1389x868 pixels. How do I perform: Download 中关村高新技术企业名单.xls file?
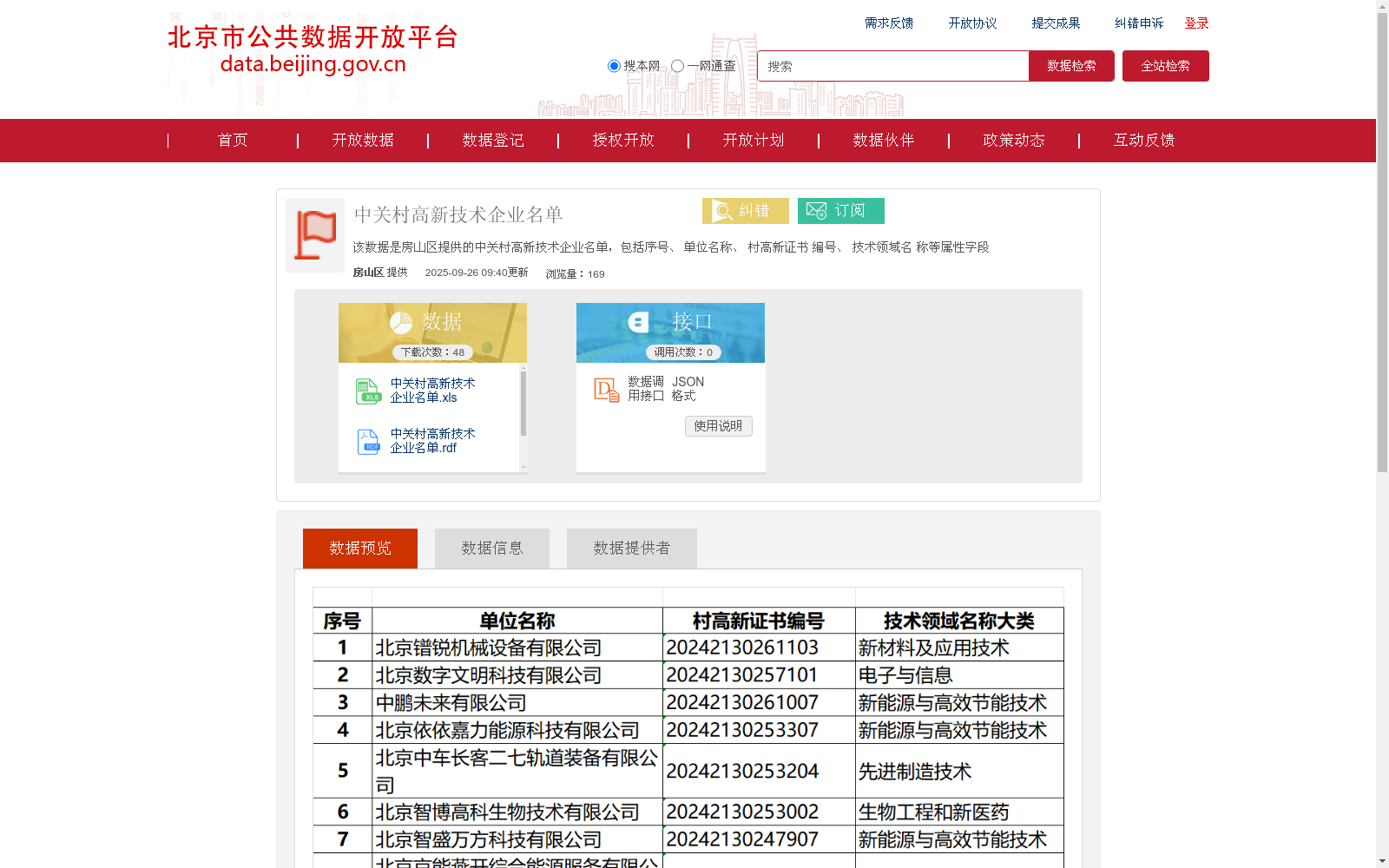(x=432, y=391)
